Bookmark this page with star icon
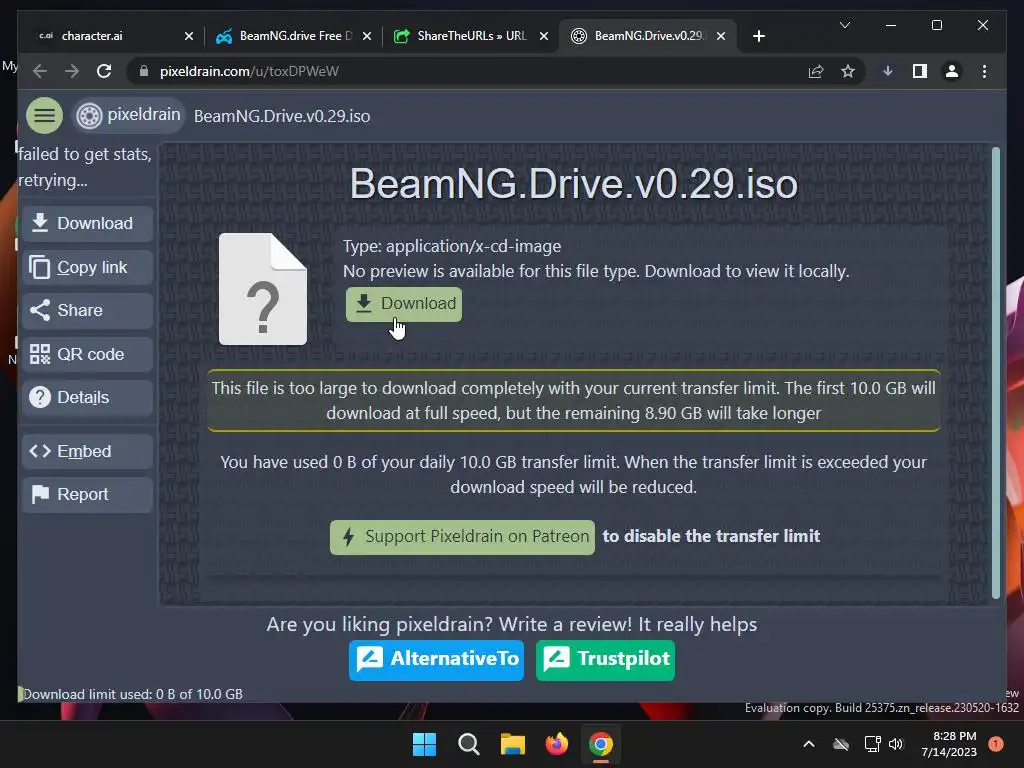Image resolution: width=1024 pixels, height=768 pixels. [x=848, y=72]
